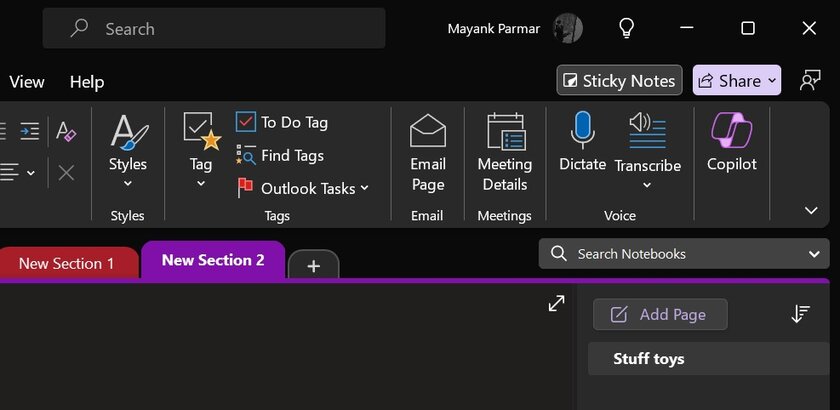
Task: Click the Email Page envelope icon
Action: [x=427, y=132]
